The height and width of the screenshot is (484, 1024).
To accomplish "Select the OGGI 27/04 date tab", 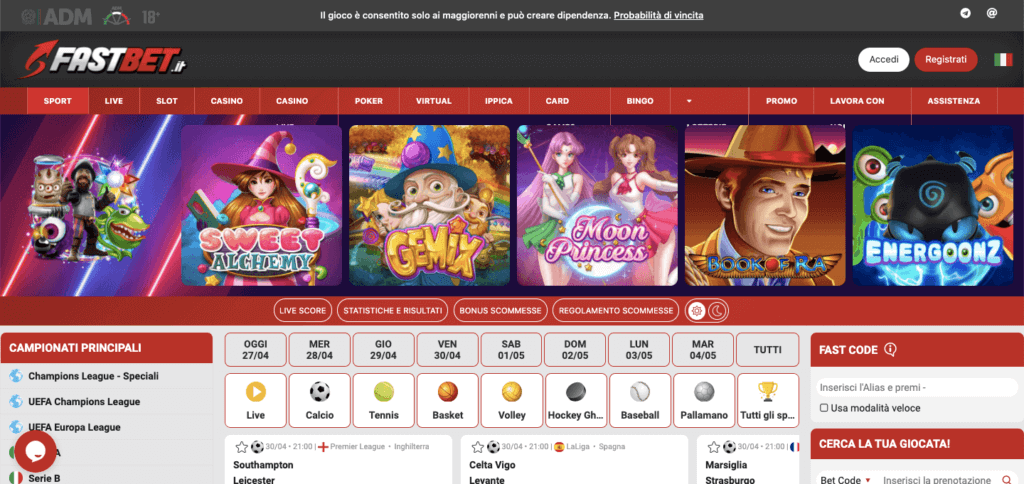I will coord(255,349).
